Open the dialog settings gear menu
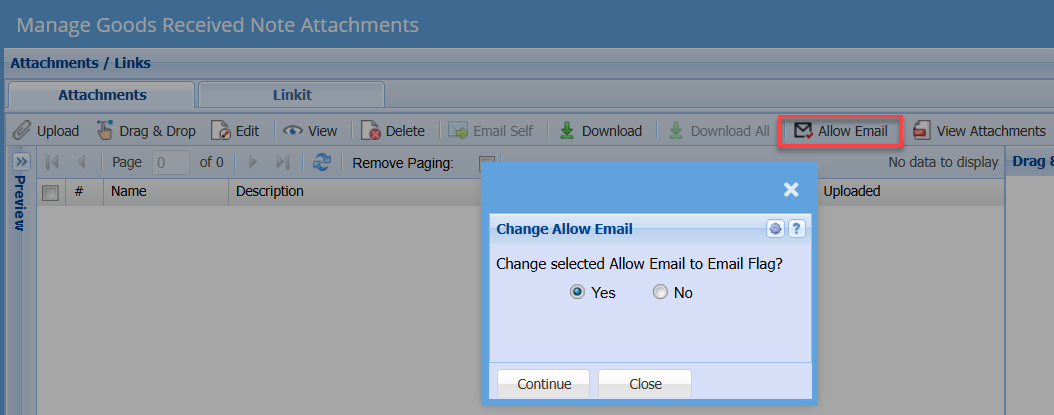 775,229
